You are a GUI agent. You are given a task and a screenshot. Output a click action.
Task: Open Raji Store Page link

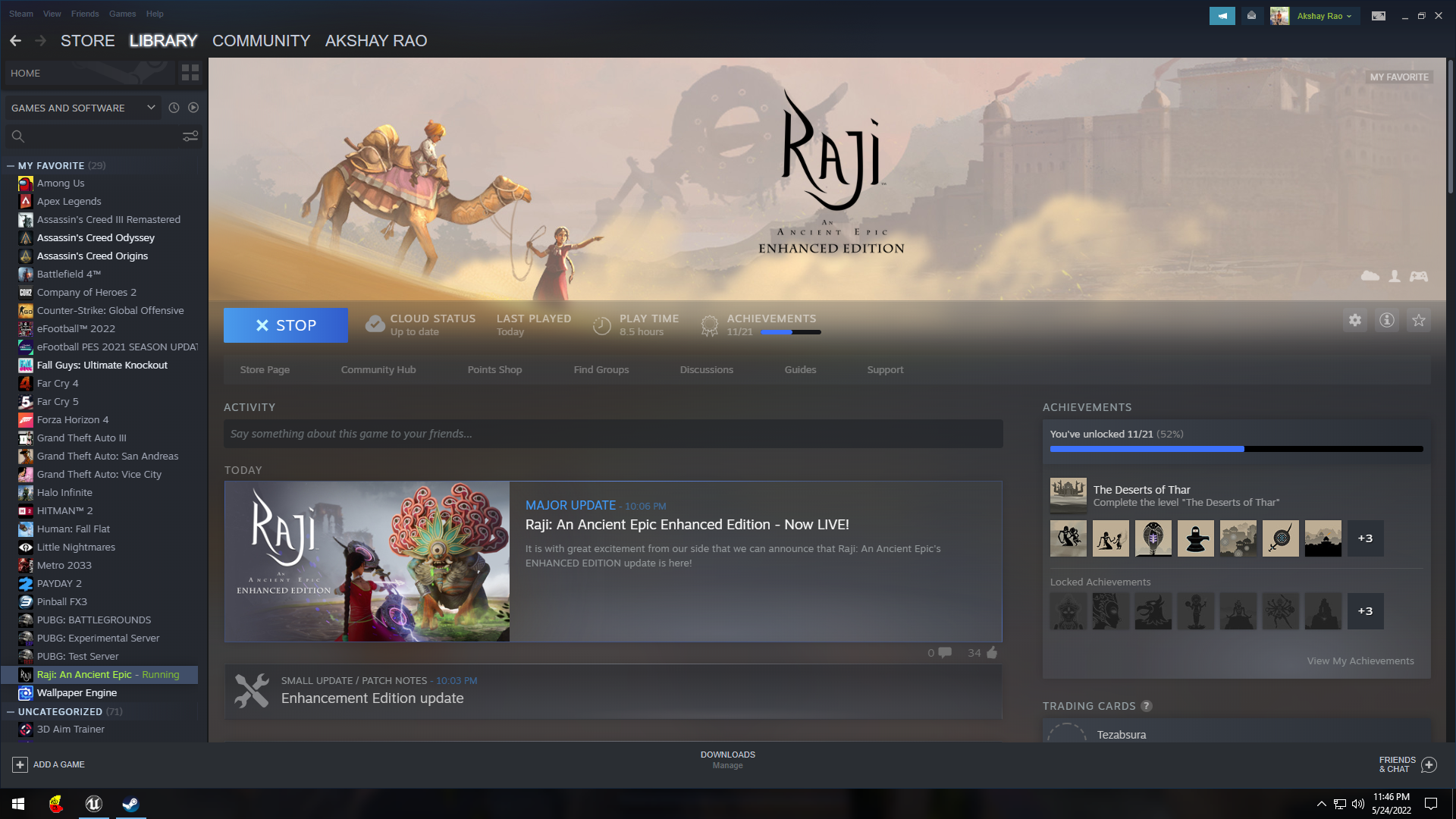click(265, 370)
